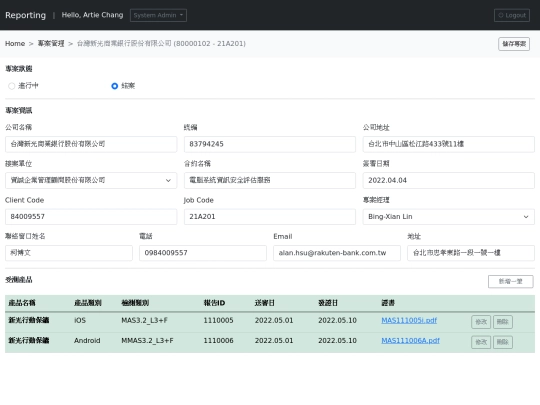Edit Job Code field 21A201
Viewport: 540px width, 405px height.
(270, 217)
